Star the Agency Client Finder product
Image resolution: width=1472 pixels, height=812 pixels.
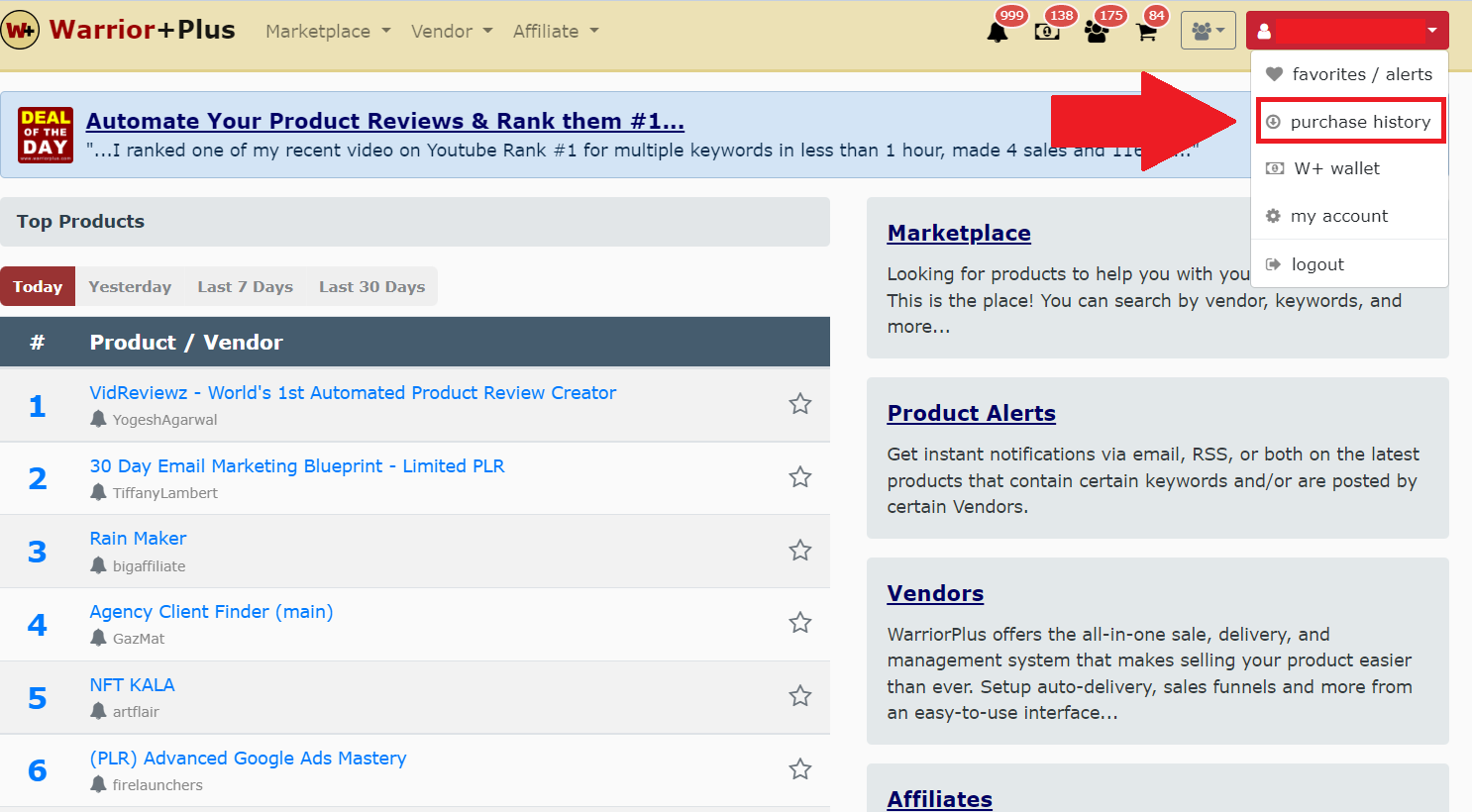tap(800, 623)
